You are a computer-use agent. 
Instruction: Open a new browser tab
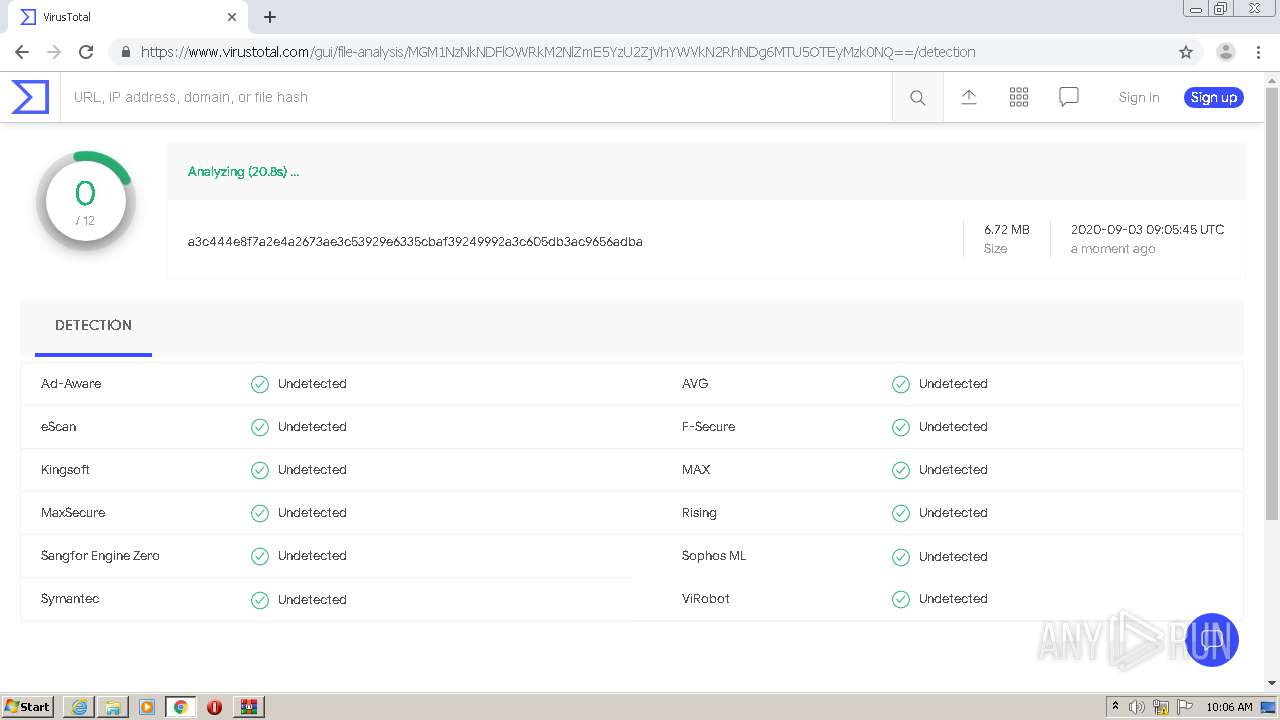(x=270, y=17)
